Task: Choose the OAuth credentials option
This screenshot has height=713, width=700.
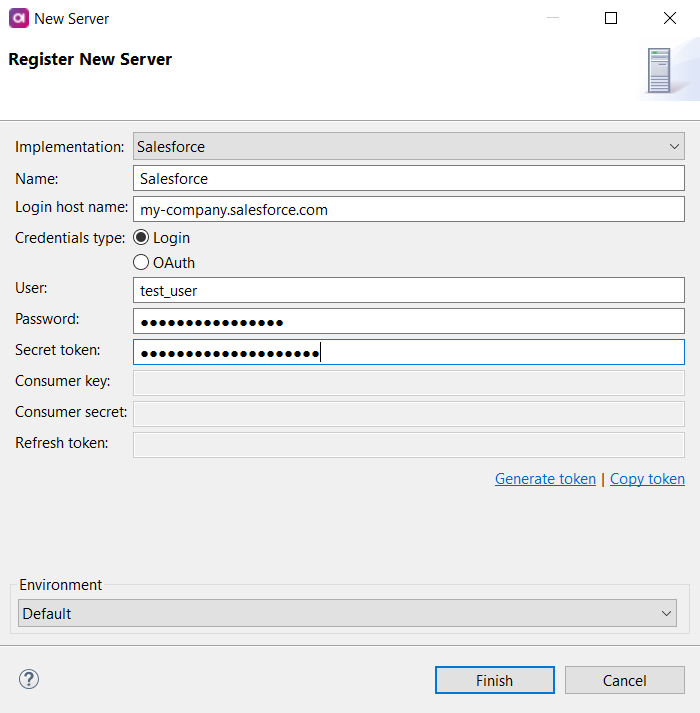Action: 141,263
